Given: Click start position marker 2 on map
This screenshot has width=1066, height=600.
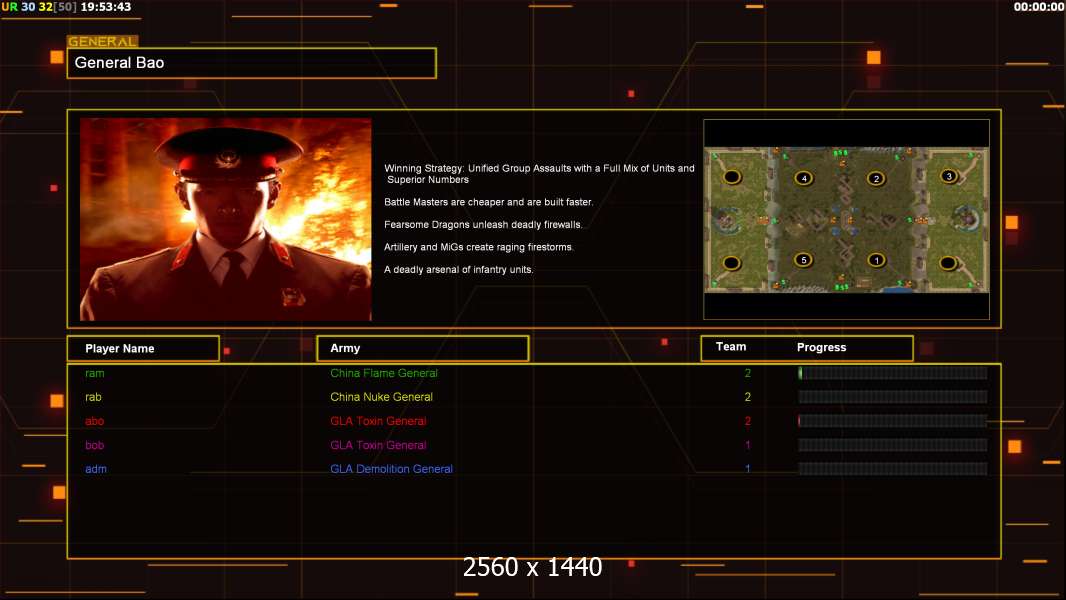Looking at the screenshot, I should click(876, 178).
